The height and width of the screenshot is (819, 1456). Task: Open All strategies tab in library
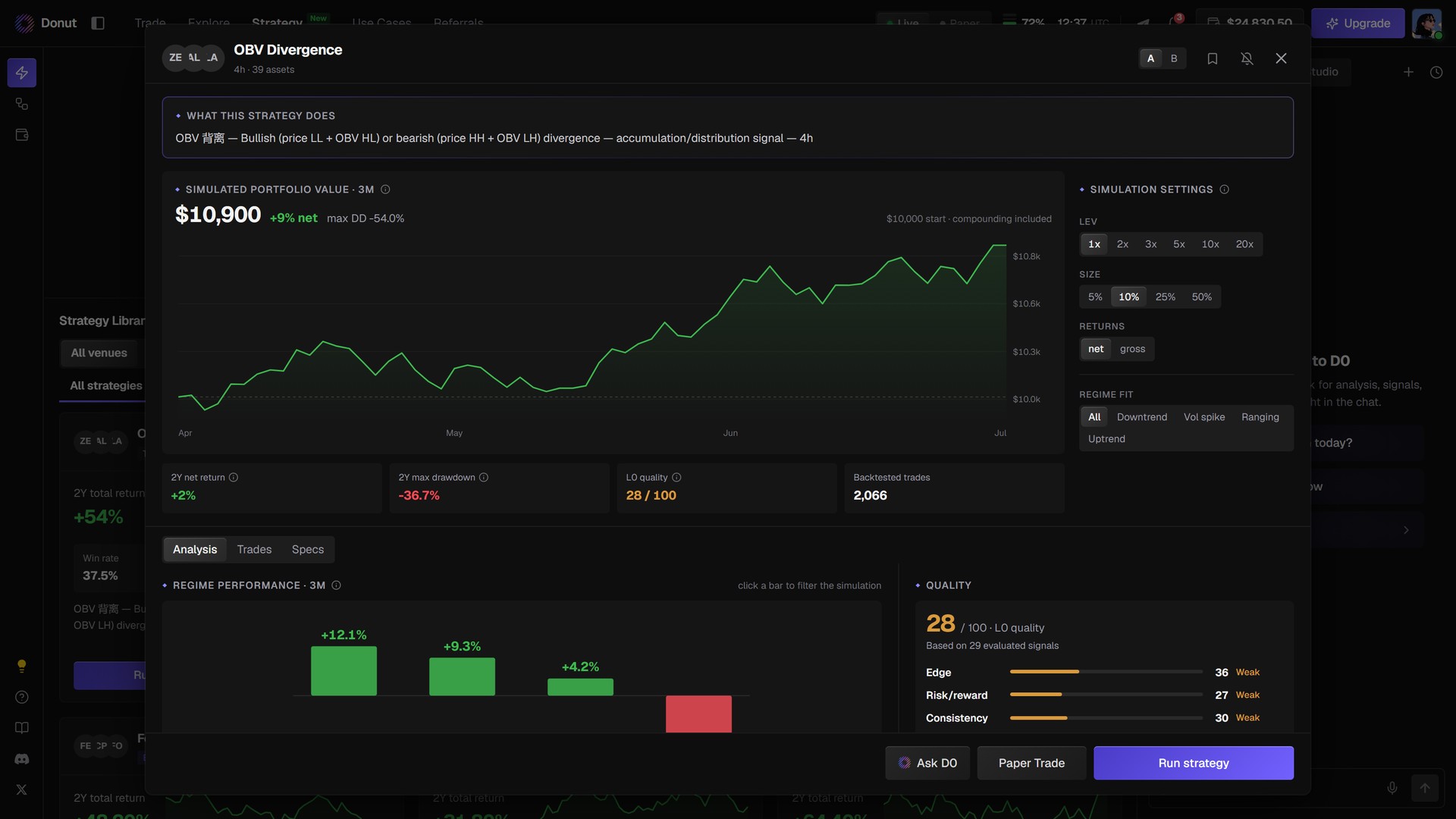pyautogui.click(x=106, y=386)
